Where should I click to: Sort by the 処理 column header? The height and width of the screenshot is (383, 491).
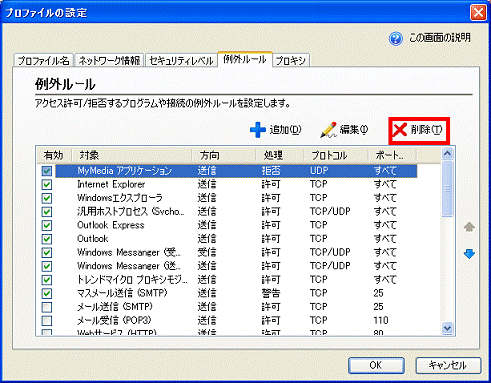(280, 155)
